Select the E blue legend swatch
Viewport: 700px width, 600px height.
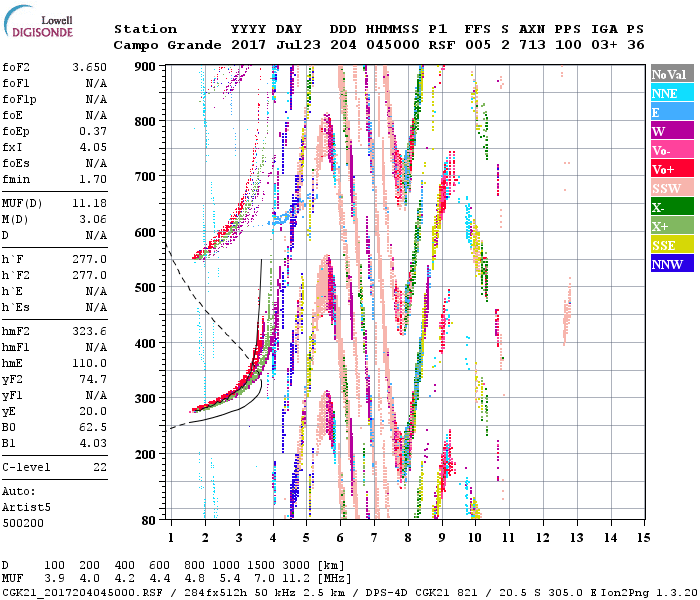[672, 112]
